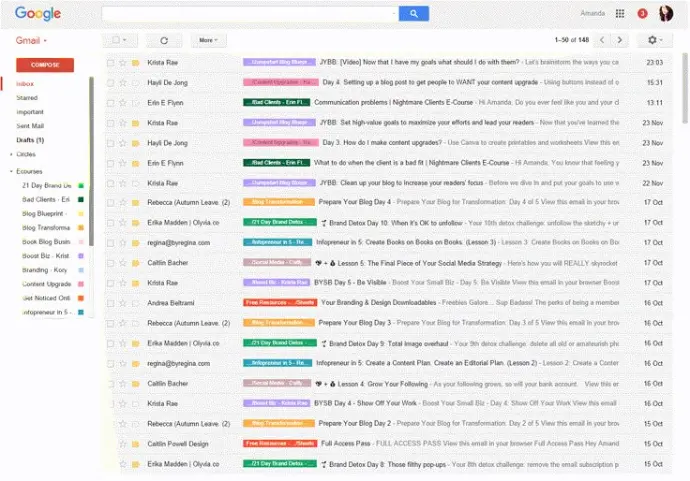Open Communication problems Nightmare Clients email
Screen dimensions: 690x481
tap(393, 103)
